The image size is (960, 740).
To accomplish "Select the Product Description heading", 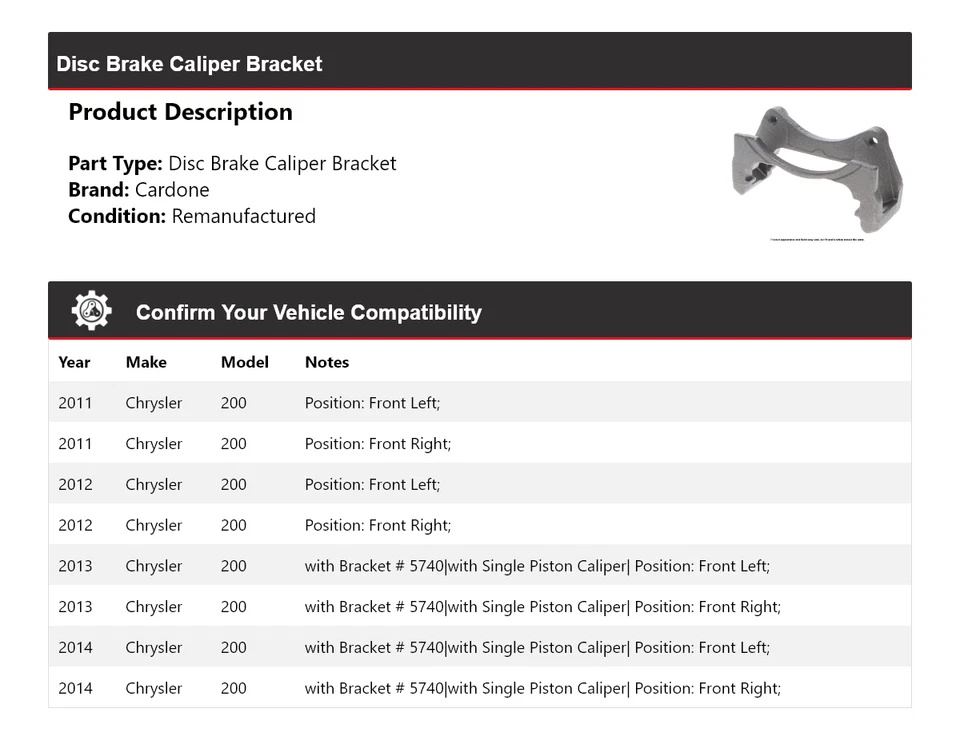I will click(180, 112).
